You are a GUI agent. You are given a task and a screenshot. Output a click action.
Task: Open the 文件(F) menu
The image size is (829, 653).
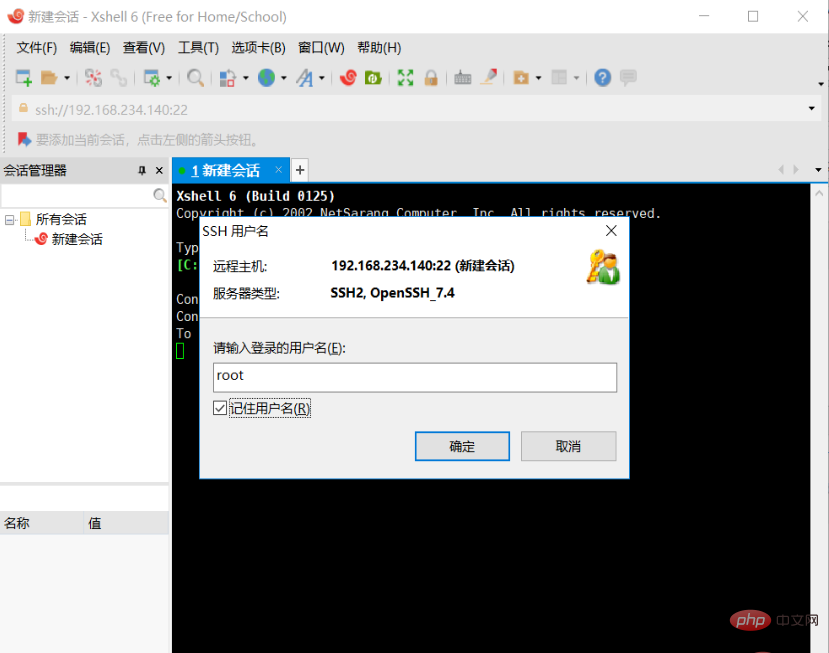tap(36, 48)
